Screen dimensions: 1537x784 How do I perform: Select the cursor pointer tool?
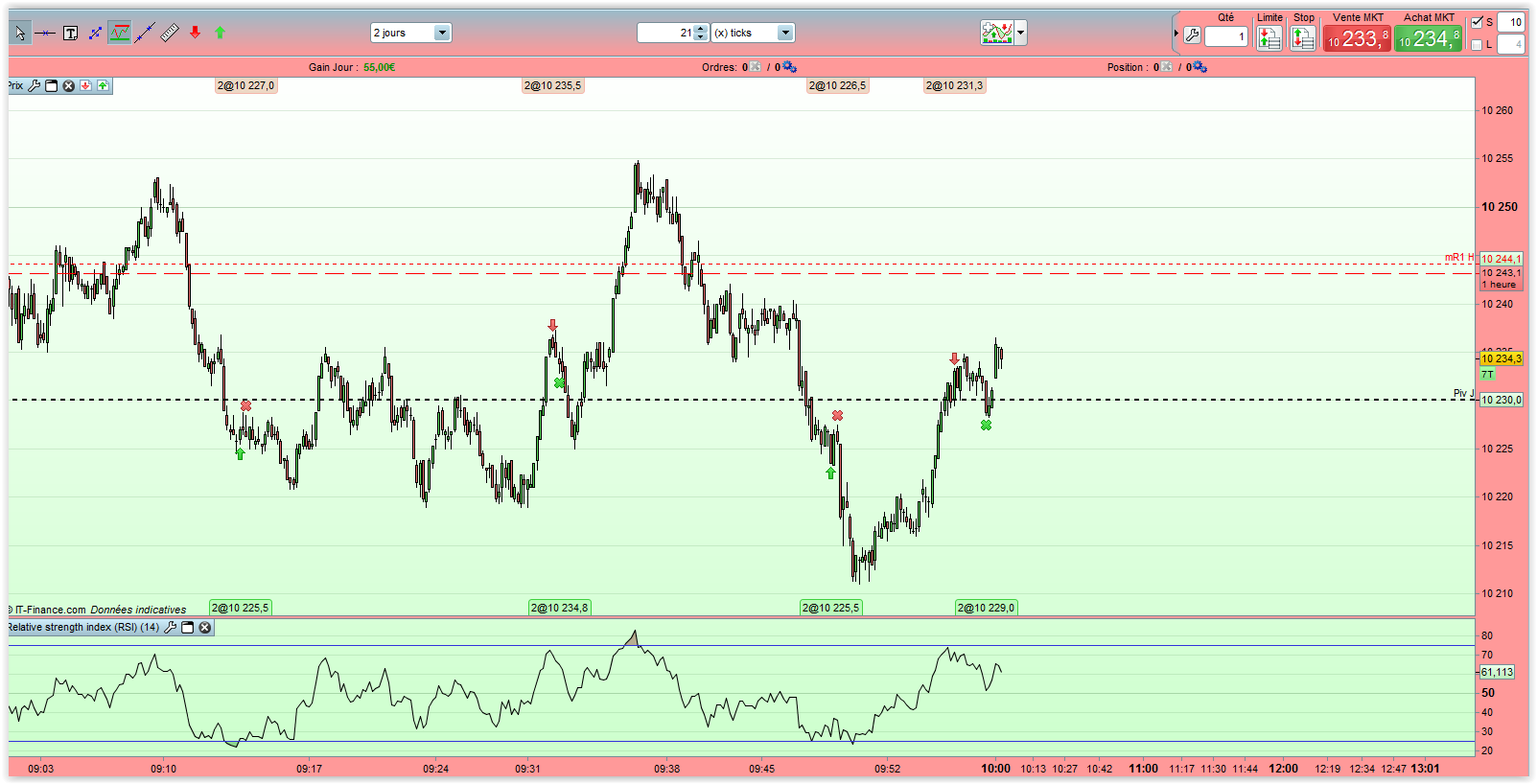click(20, 34)
